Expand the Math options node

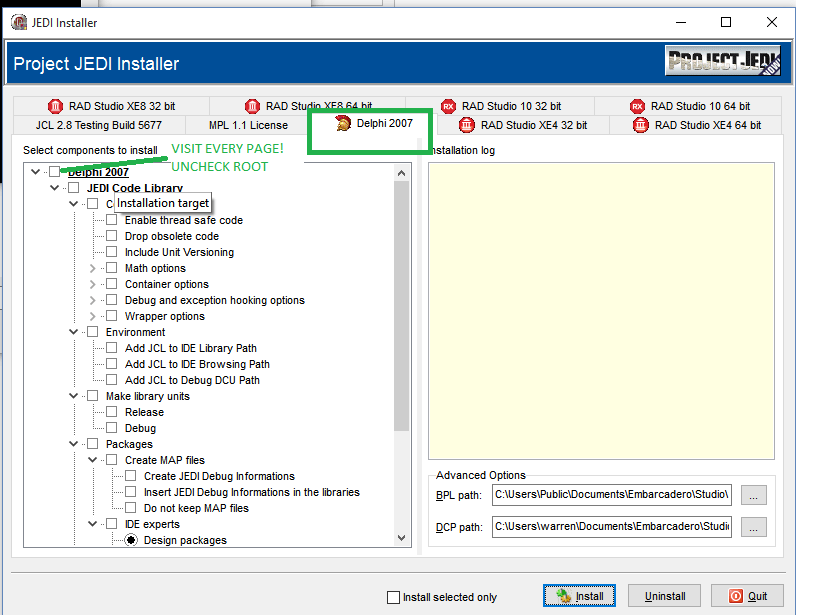pyautogui.click(x=92, y=268)
